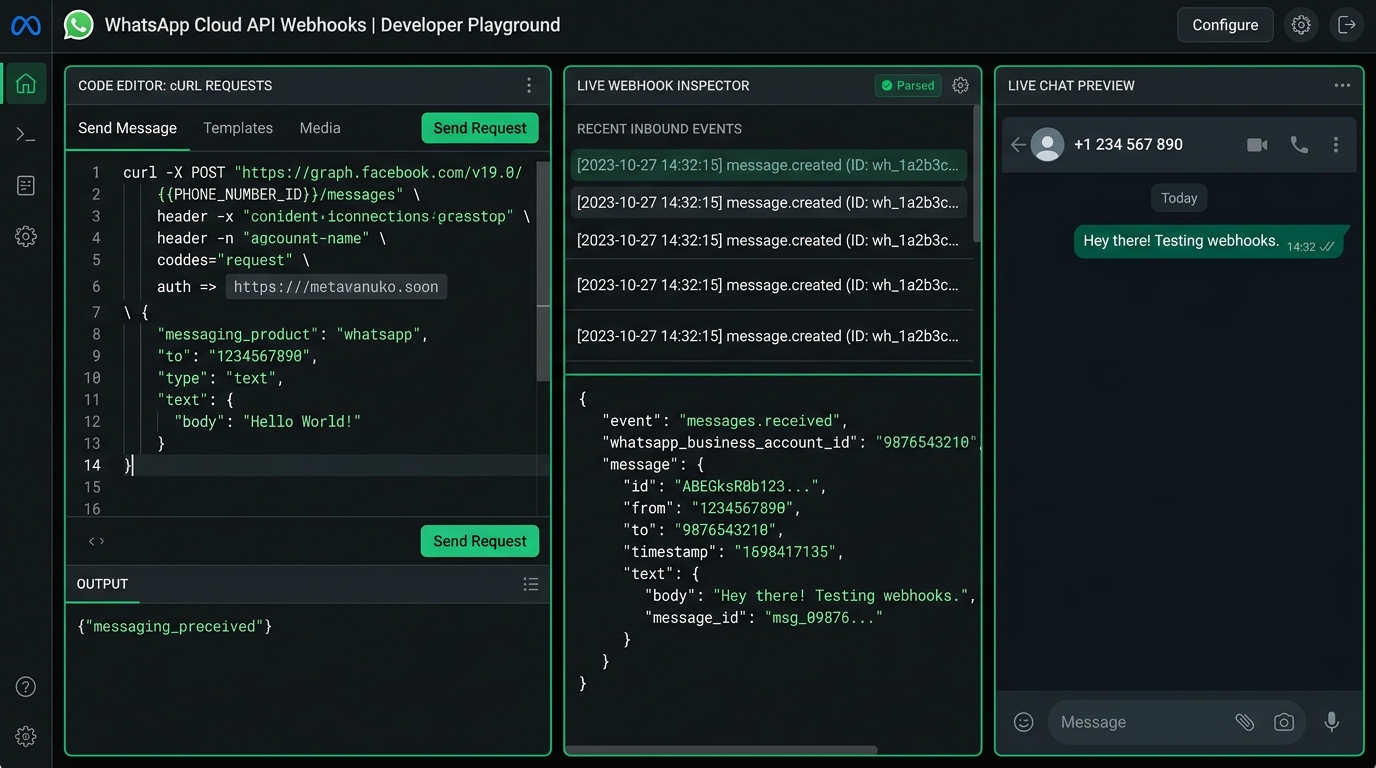Click the contact avatar in chat header
1376x768 pixels.
pyautogui.click(x=1047, y=145)
